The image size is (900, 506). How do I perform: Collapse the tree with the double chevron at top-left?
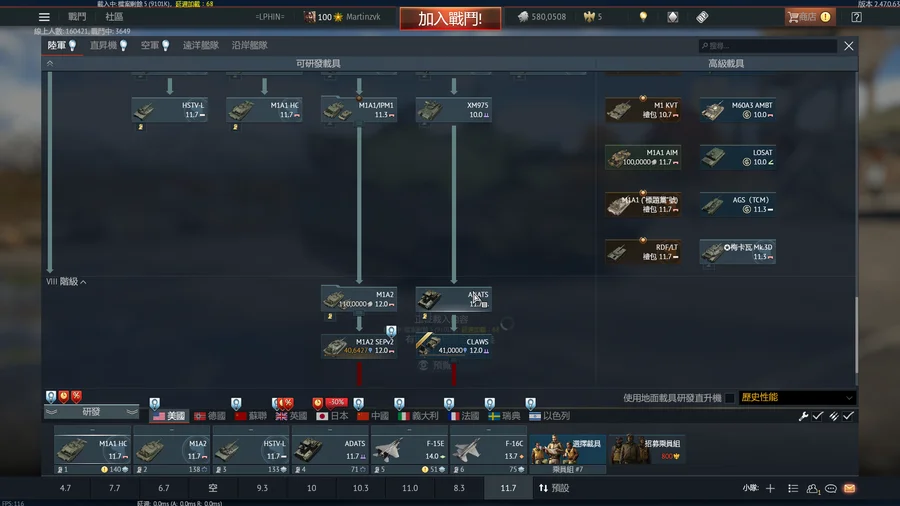50,64
